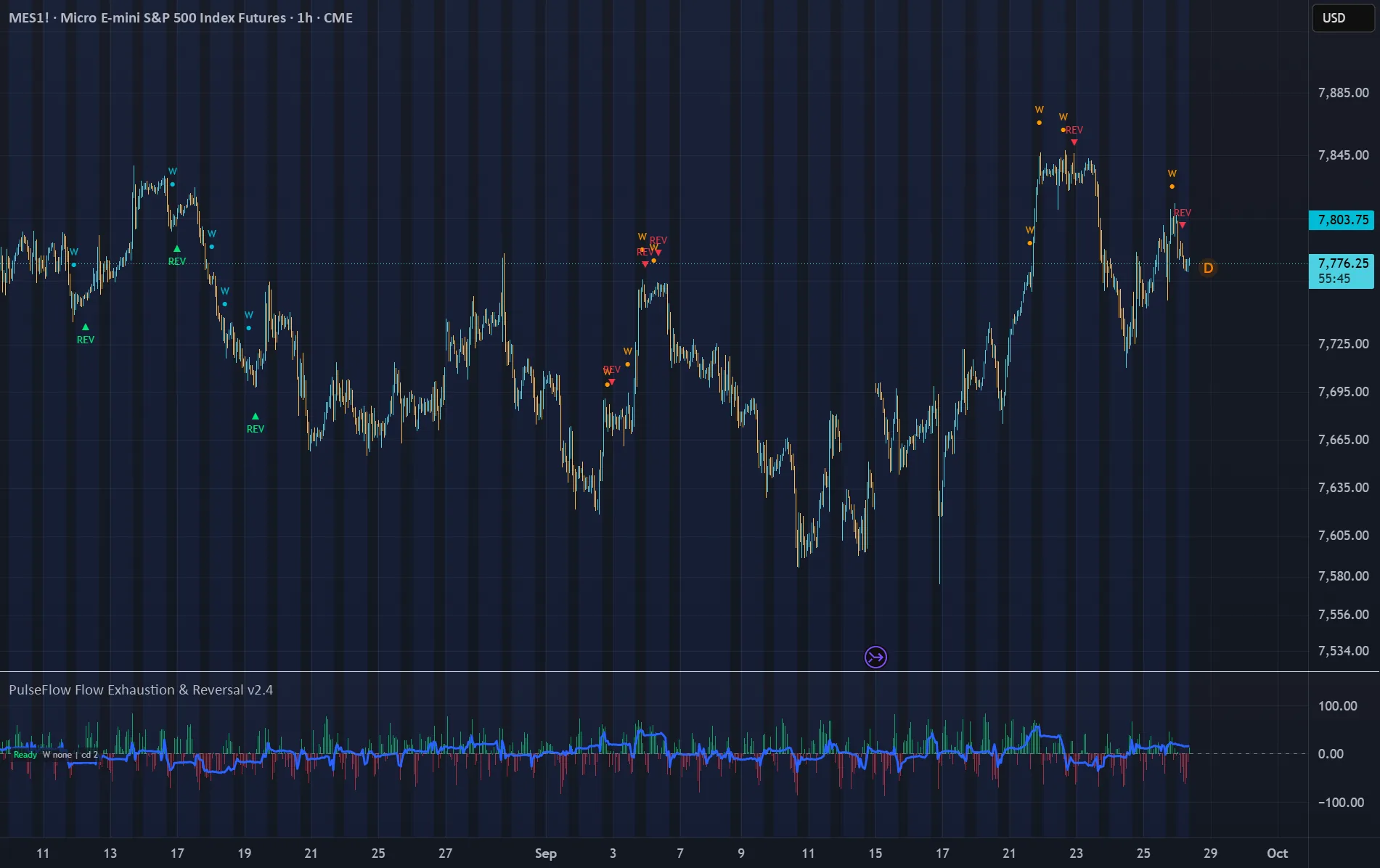Click the "W none" status text in the indicator pane
The width and height of the screenshot is (1380, 868).
coord(57,755)
